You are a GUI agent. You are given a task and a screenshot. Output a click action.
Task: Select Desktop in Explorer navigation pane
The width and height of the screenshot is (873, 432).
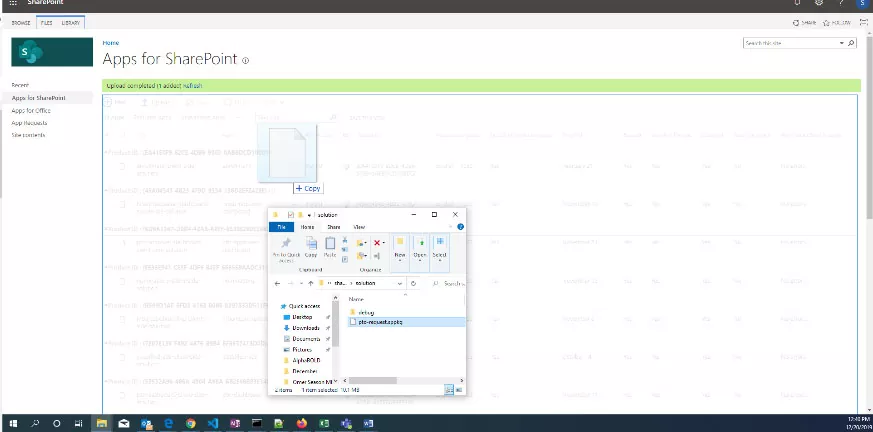click(x=298, y=317)
